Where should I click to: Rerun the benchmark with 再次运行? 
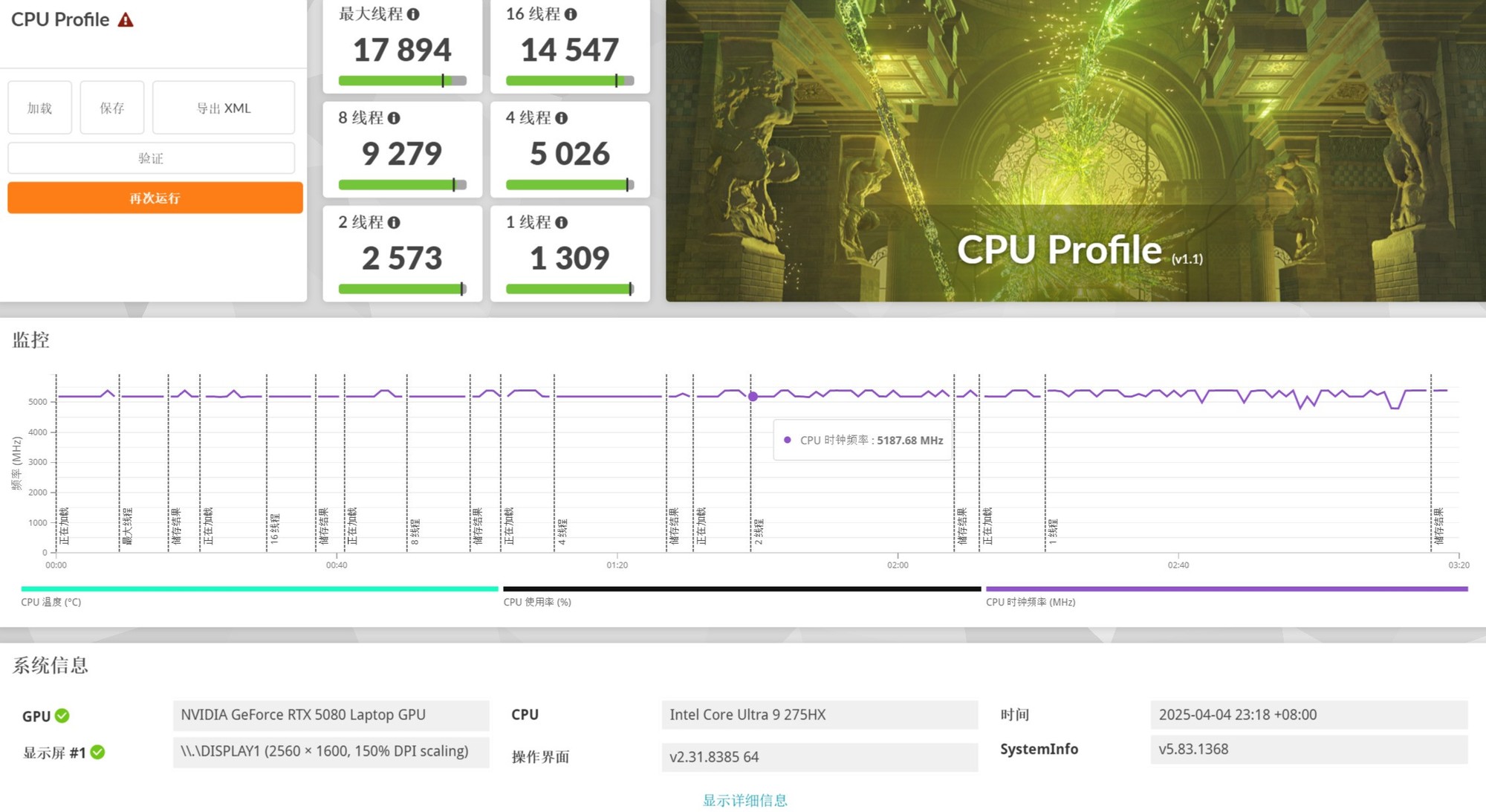click(154, 198)
